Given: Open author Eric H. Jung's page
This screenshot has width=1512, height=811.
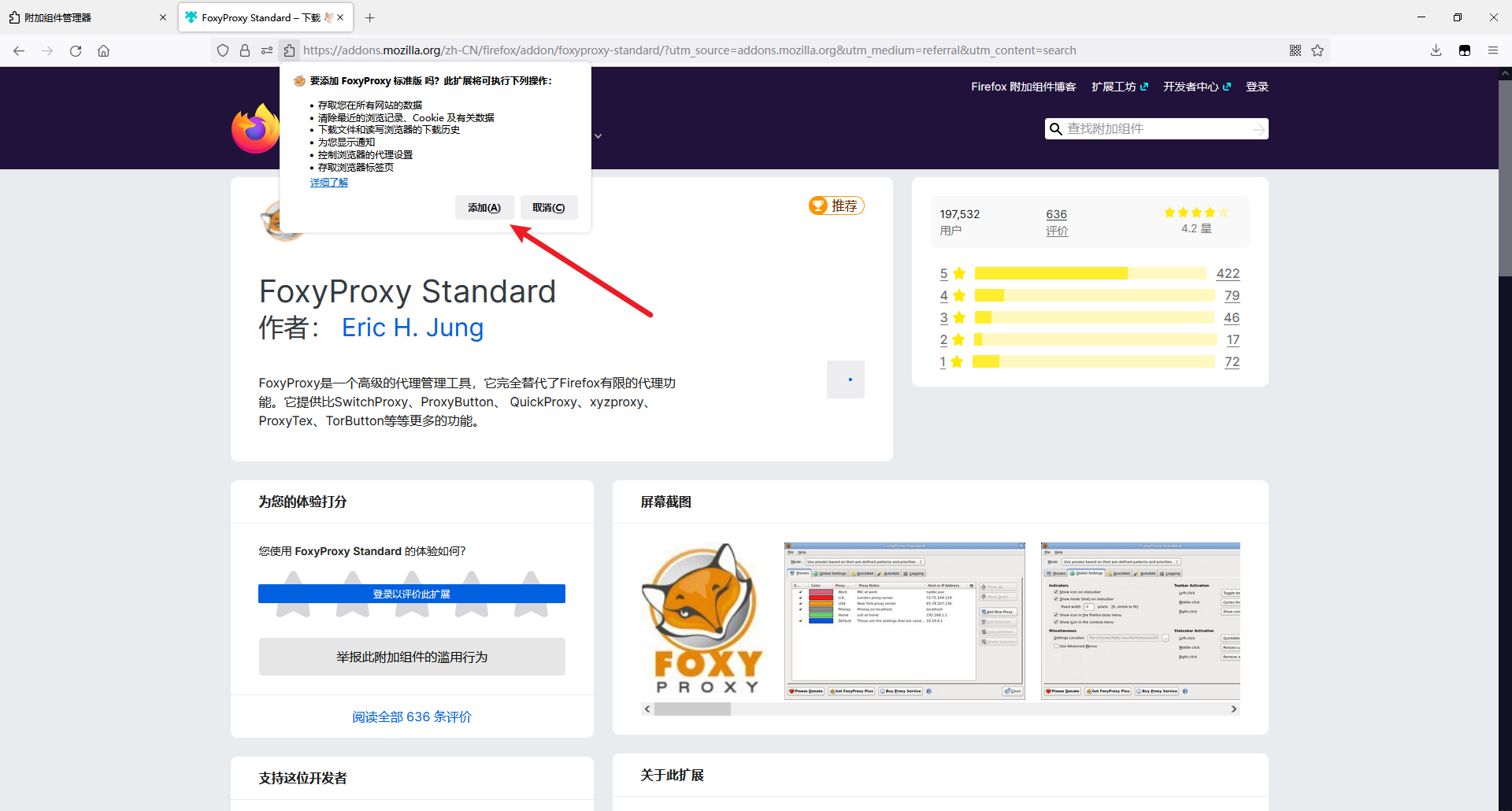Looking at the screenshot, I should [x=413, y=328].
